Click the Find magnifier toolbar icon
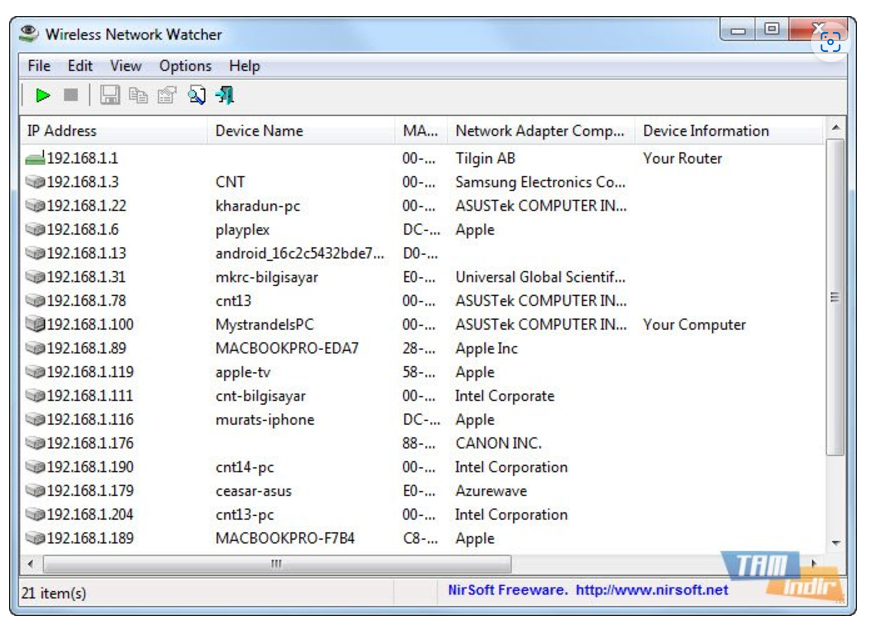Image resolution: width=882 pixels, height=632 pixels. tap(196, 95)
